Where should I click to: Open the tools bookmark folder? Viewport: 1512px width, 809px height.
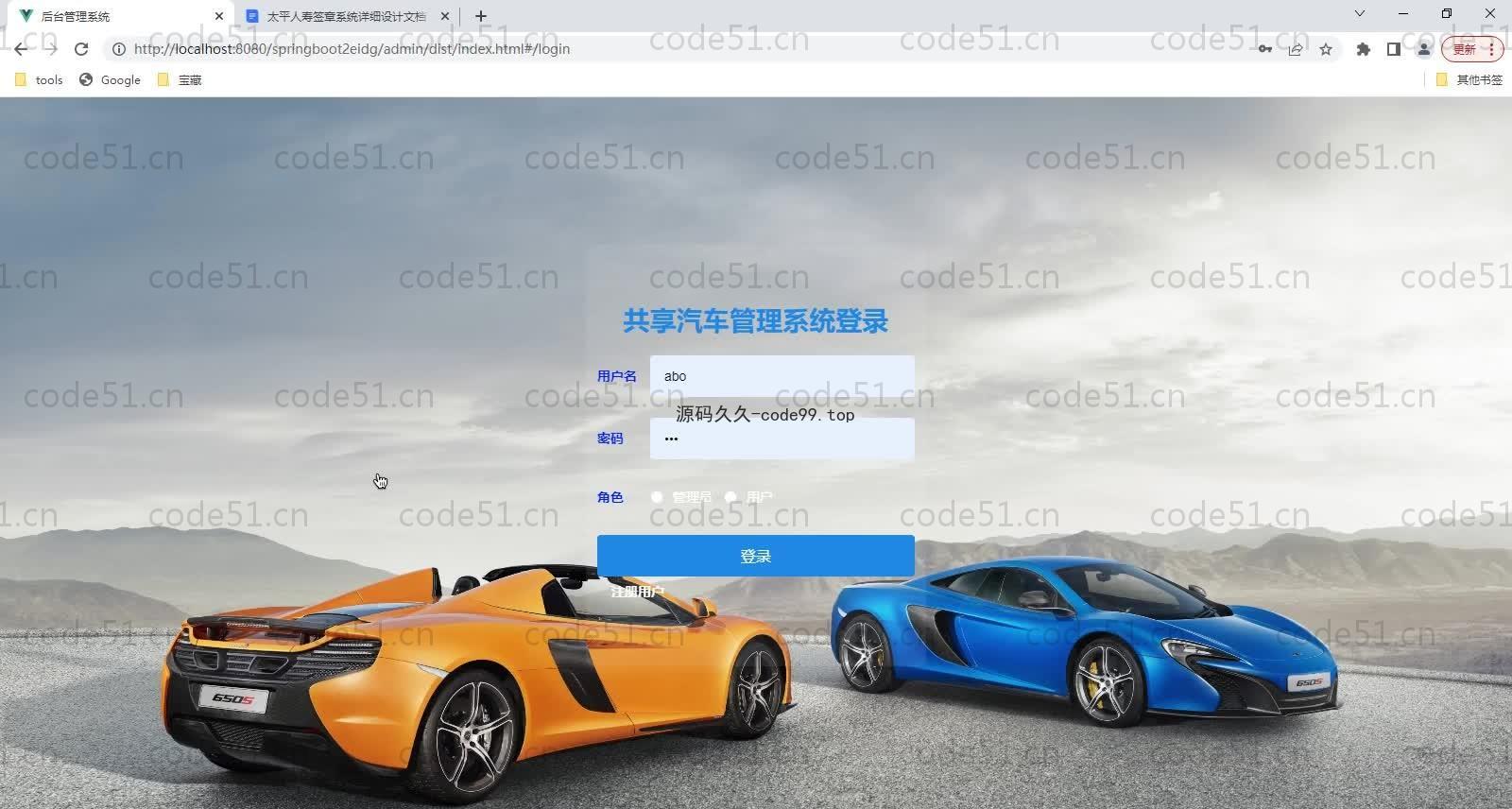(x=39, y=80)
